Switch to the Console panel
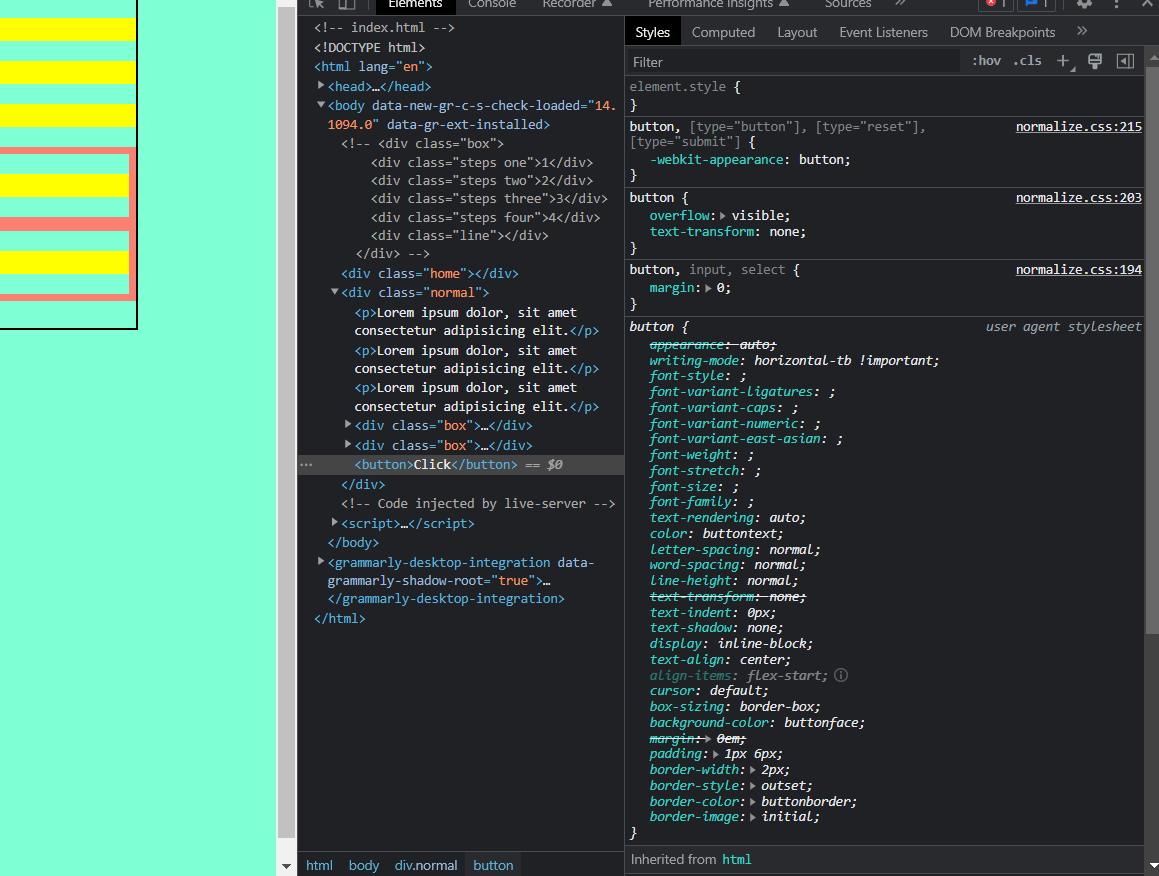The height and width of the screenshot is (876, 1159). point(492,4)
